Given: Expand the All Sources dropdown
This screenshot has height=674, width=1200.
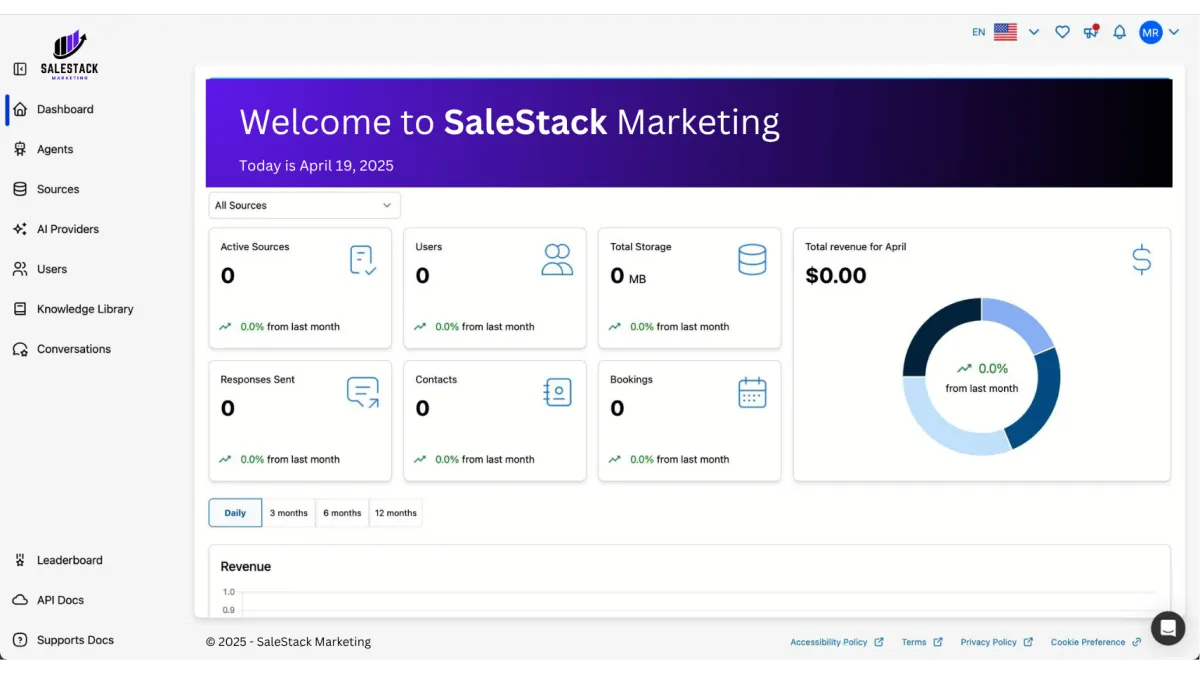Looking at the screenshot, I should click(304, 205).
